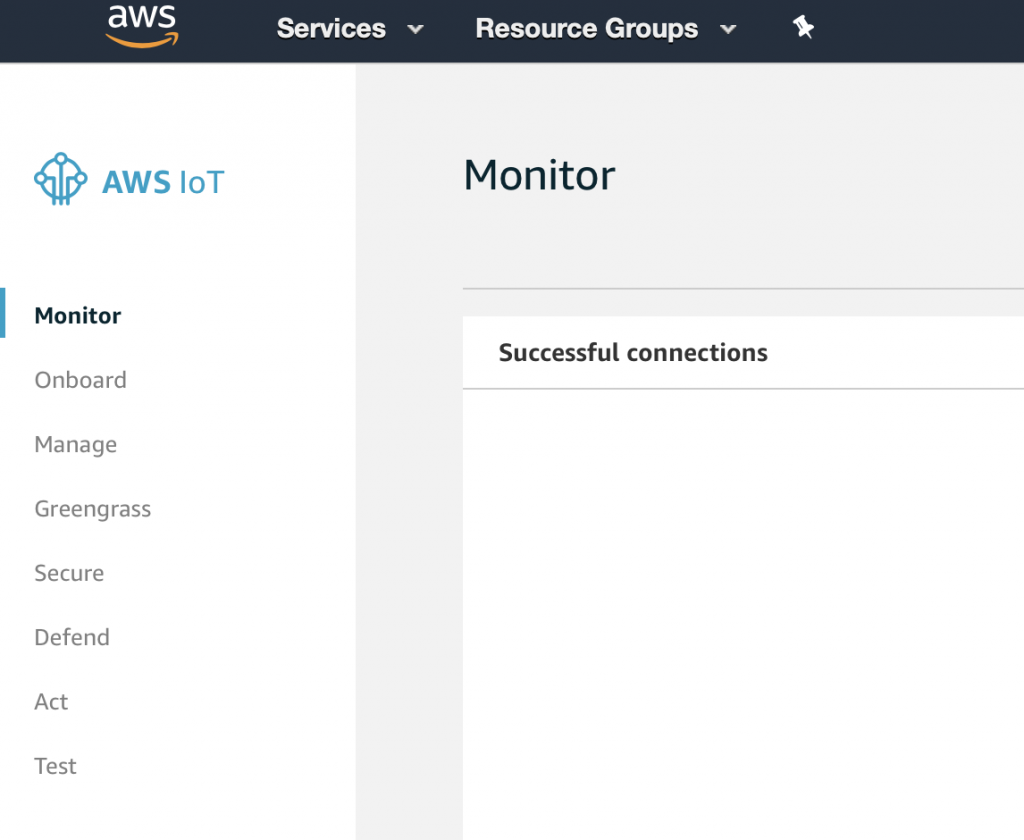Open the Onboard section in the sidebar

80,380
